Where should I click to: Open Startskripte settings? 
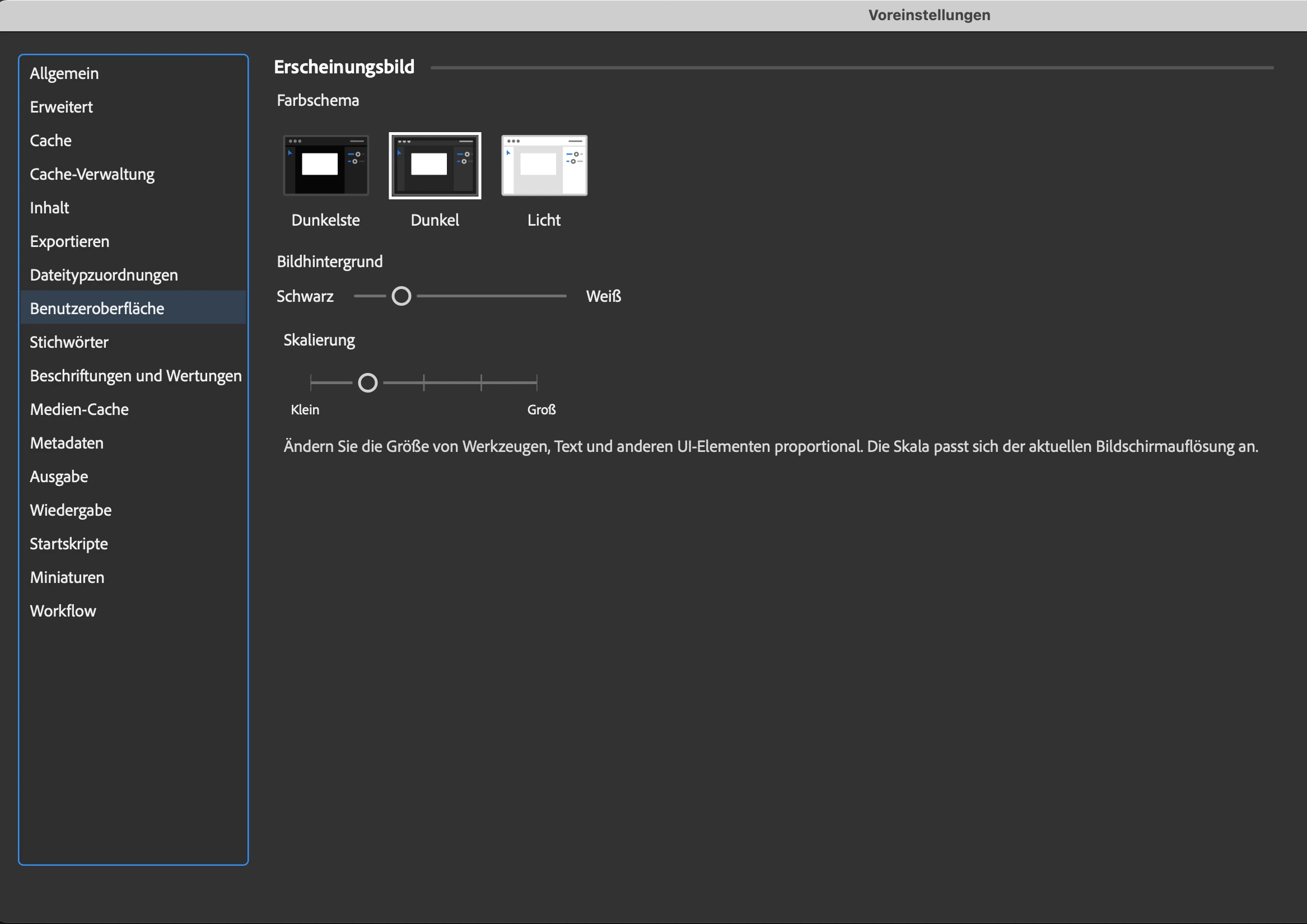point(69,544)
